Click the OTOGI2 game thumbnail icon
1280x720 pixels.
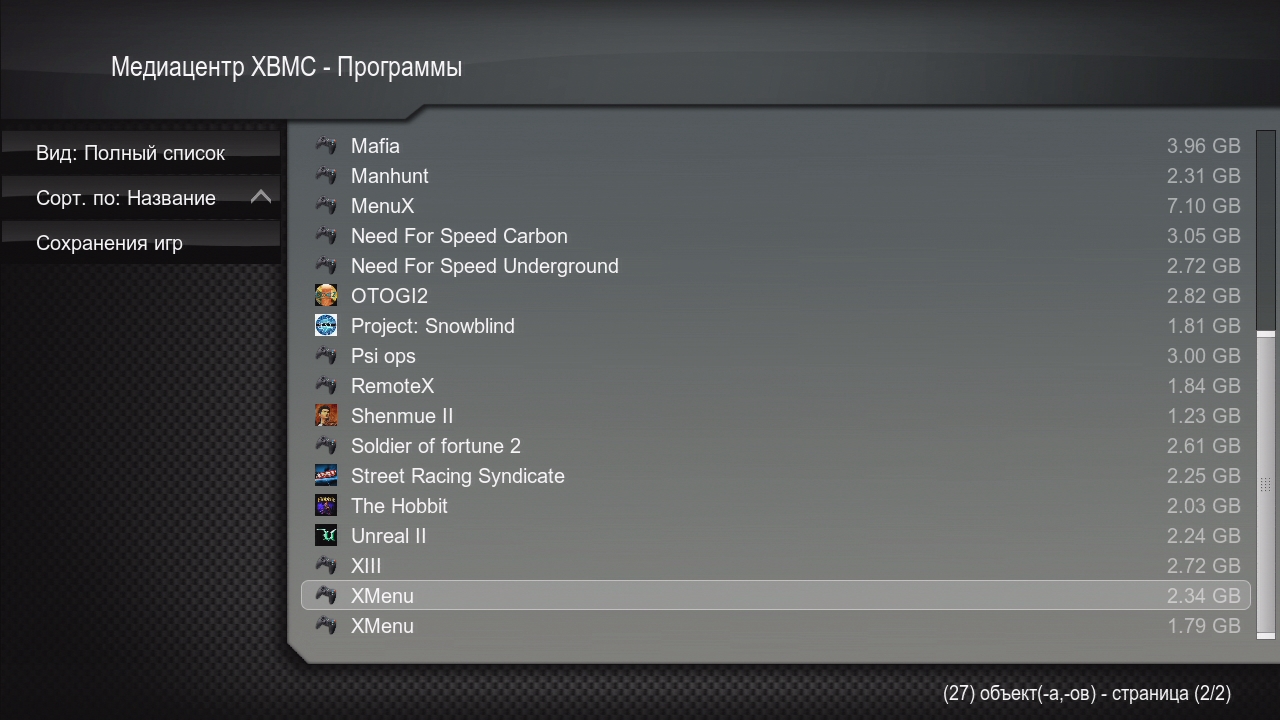[x=326, y=296]
